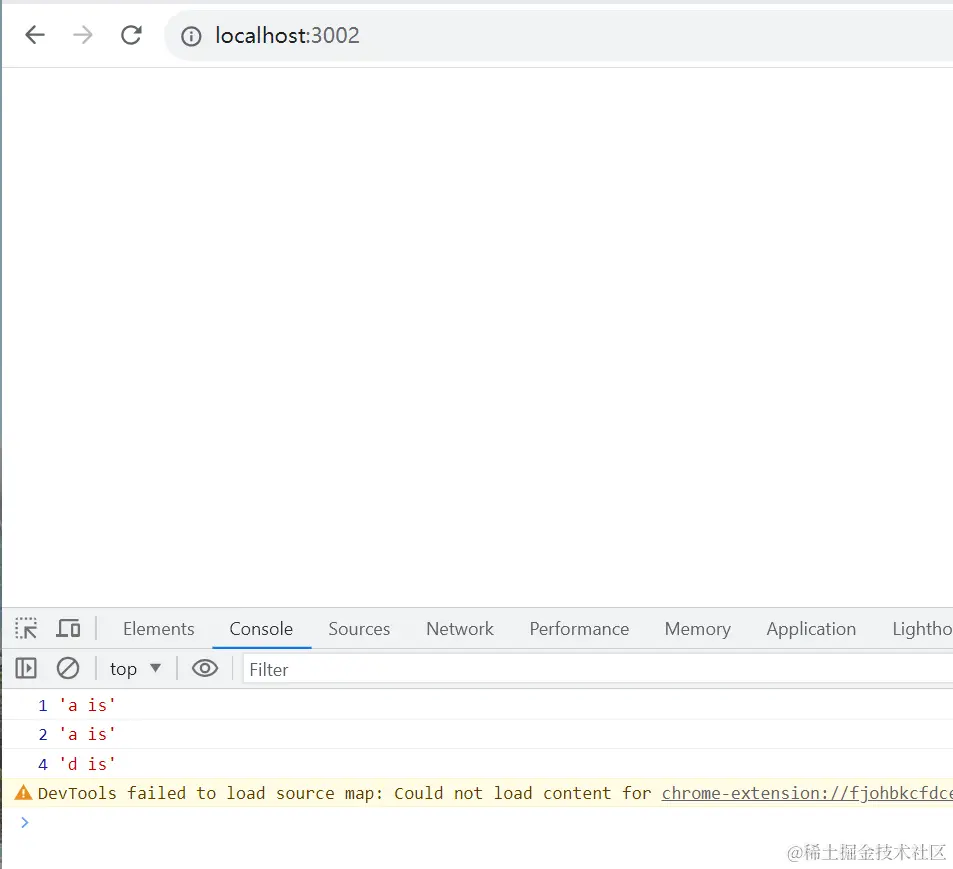Viewport: 953px width, 869px height.
Task: Click the localhost:3002 address bar
Action: (x=559, y=36)
